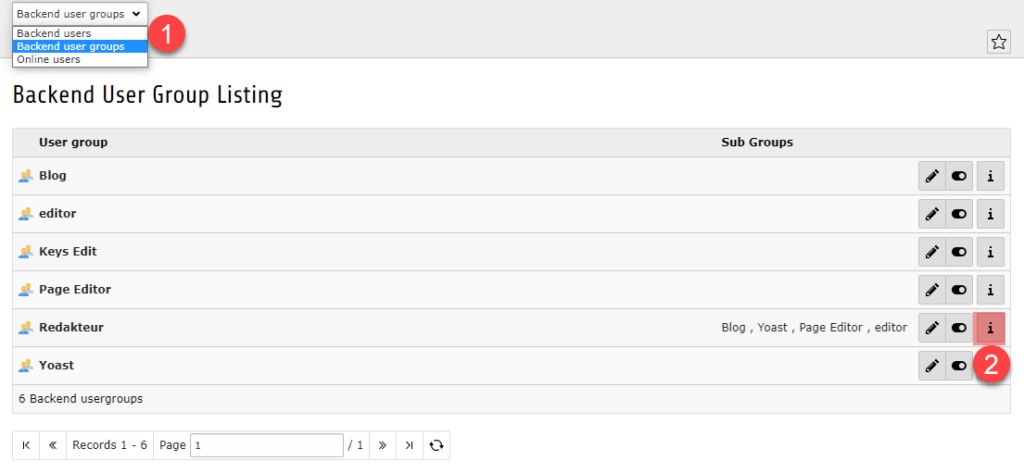Select Backend users from dropdown list
The height and width of the screenshot is (474, 1024).
(x=54, y=33)
